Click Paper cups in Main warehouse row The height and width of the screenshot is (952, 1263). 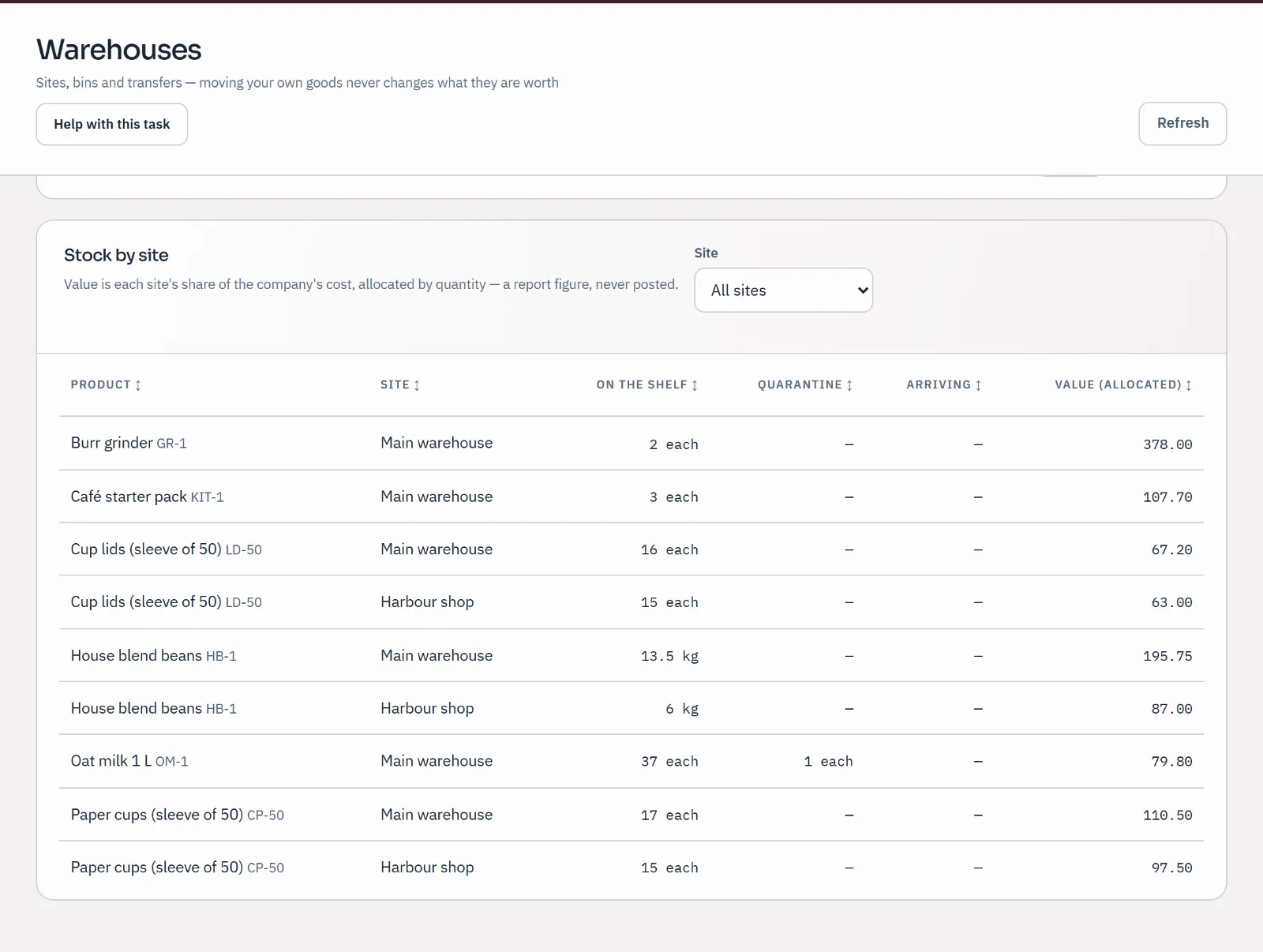(x=177, y=814)
